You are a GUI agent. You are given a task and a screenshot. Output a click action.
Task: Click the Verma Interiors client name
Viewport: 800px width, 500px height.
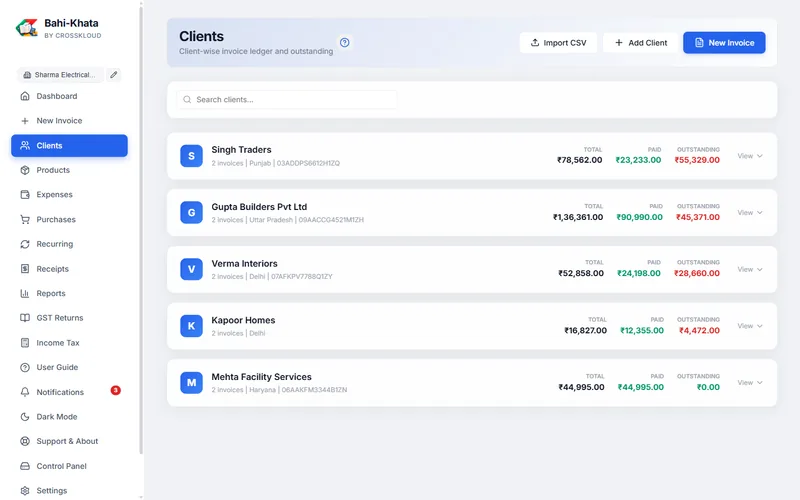(x=244, y=263)
